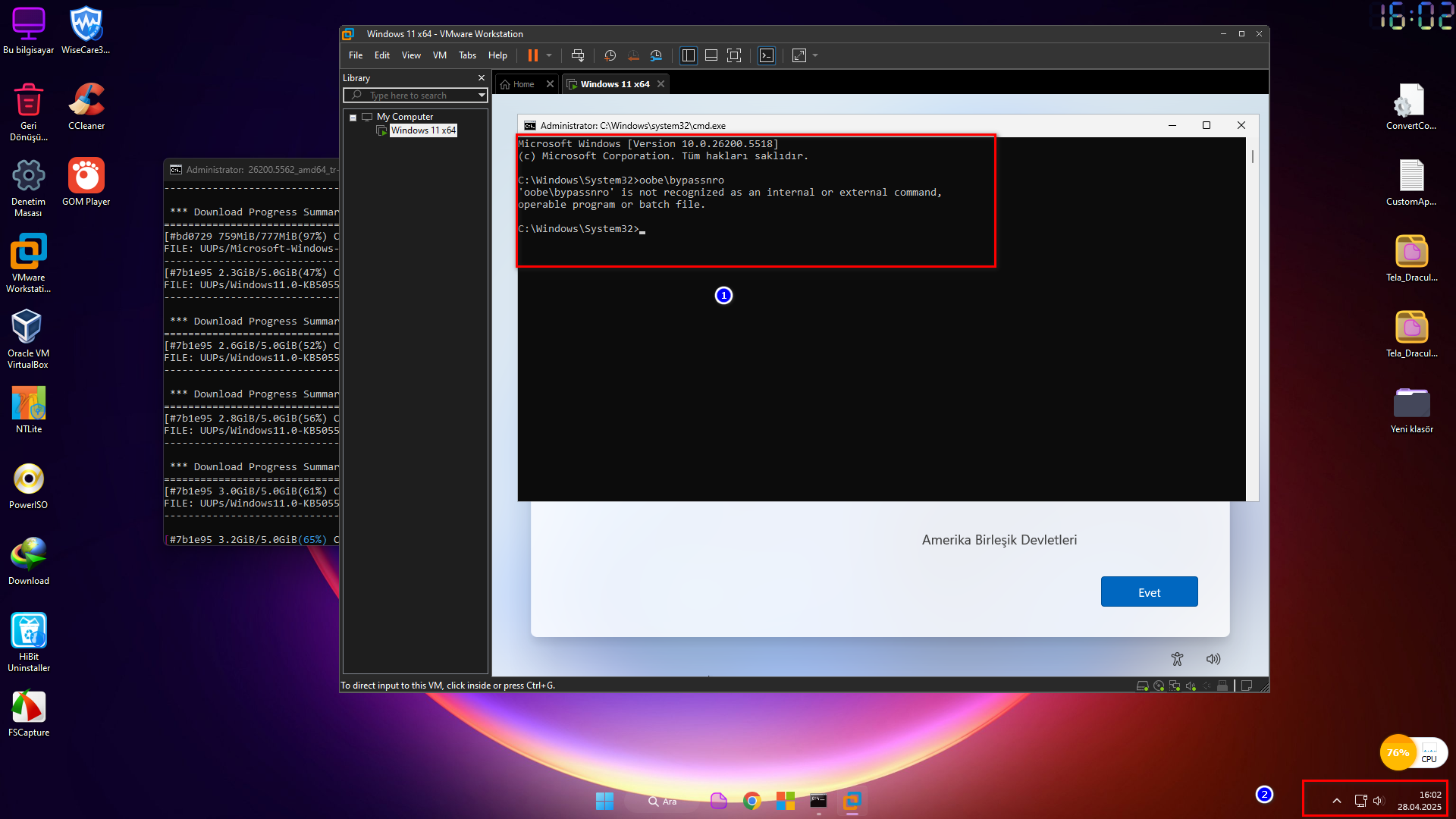This screenshot has width=1456, height=819.
Task: Click the Evet button in setup
Action: tap(1149, 592)
